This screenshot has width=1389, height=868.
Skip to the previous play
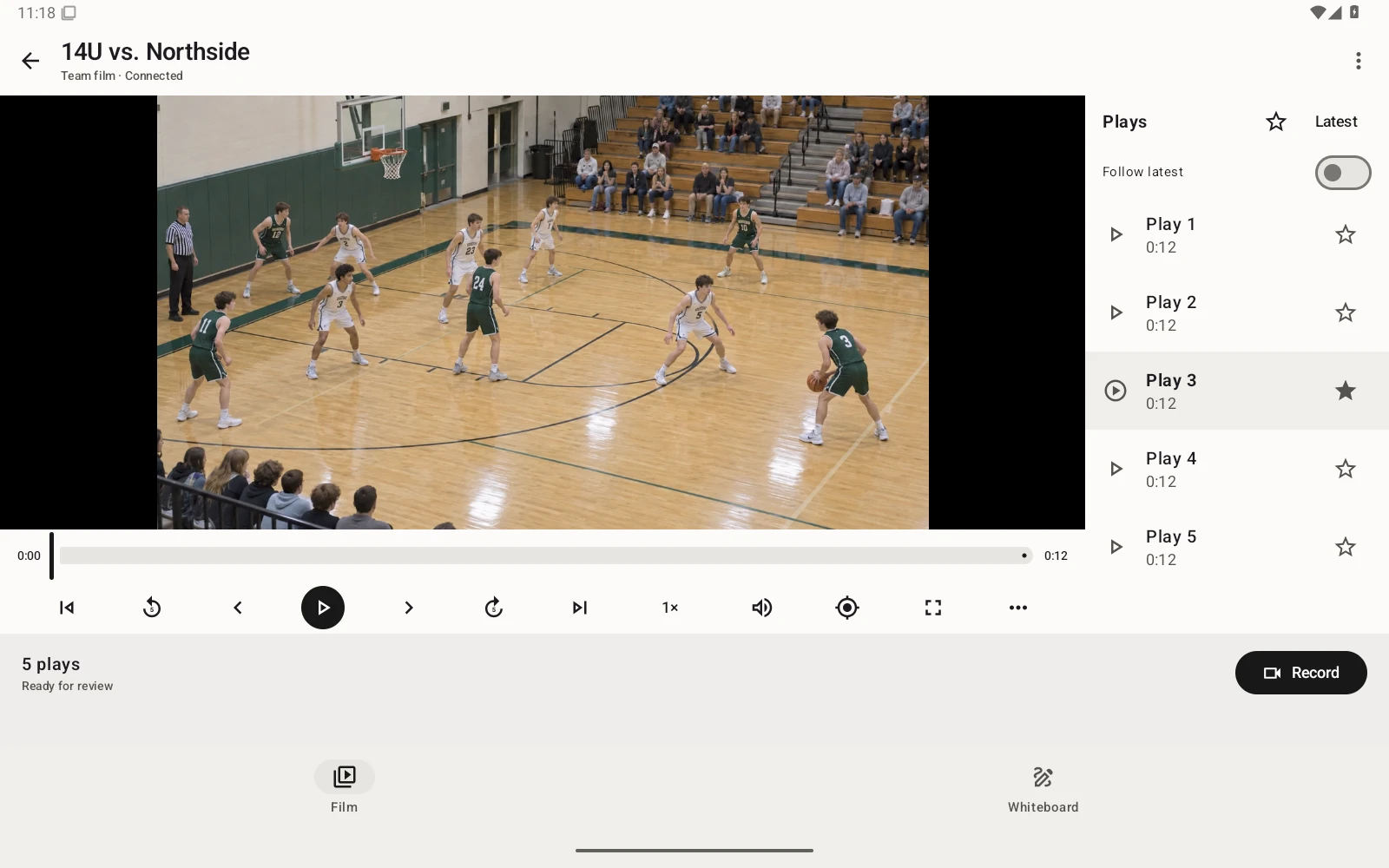(x=67, y=608)
